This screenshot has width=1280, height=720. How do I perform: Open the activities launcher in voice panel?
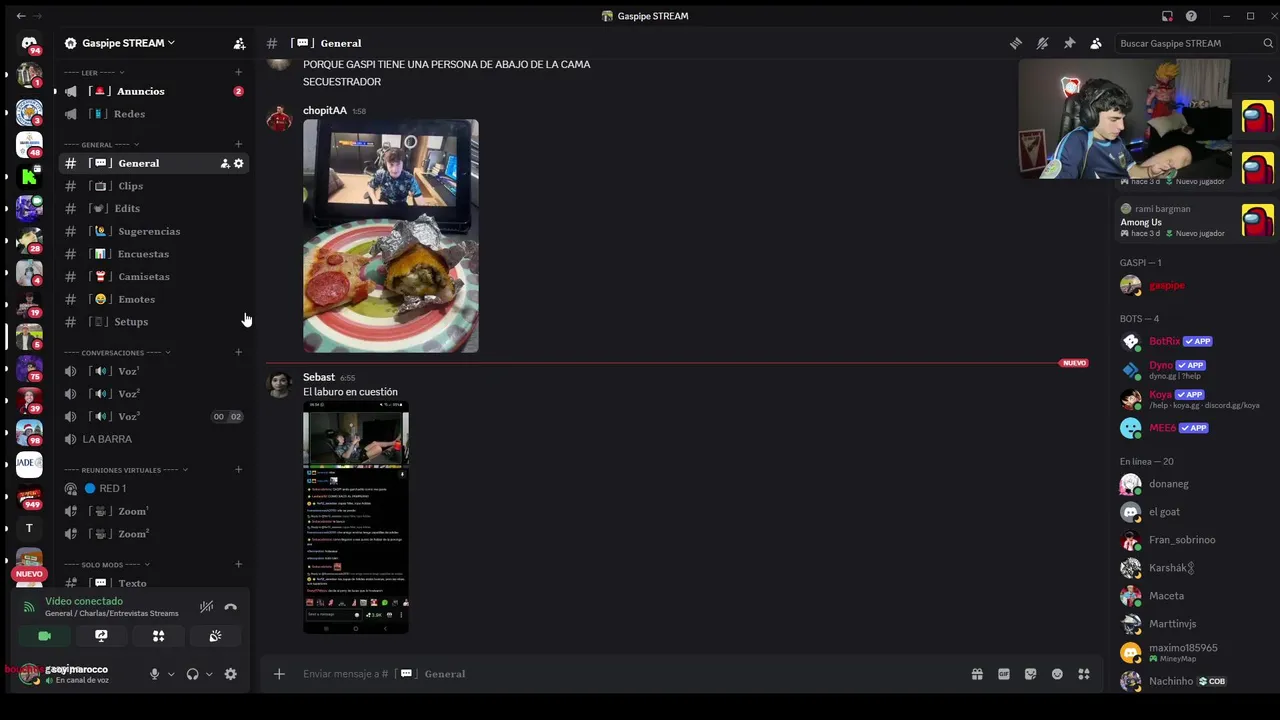158,636
